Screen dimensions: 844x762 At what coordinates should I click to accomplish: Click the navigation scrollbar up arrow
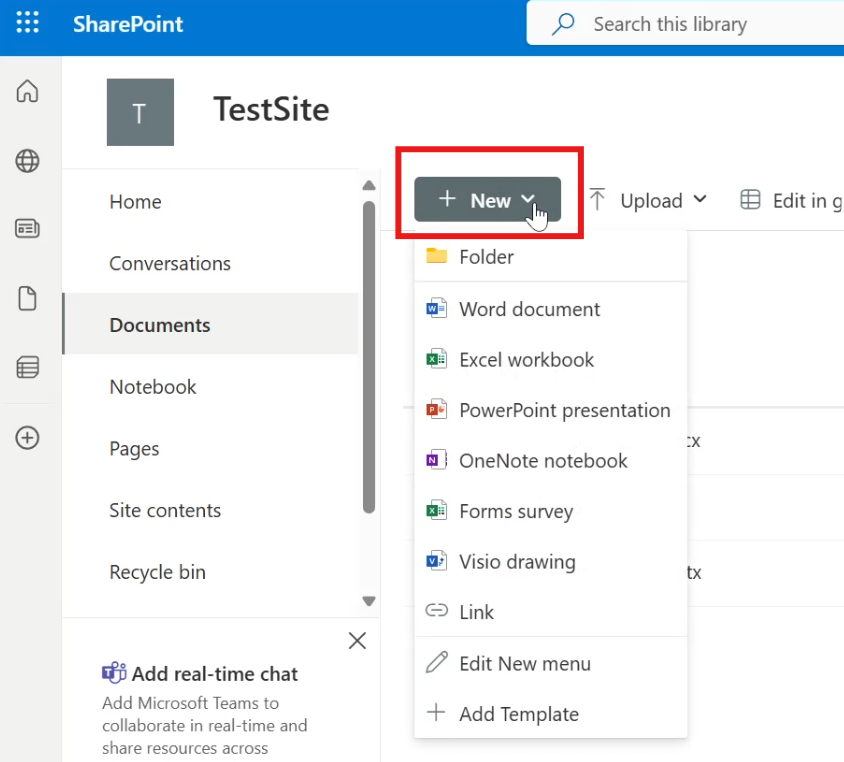369,186
